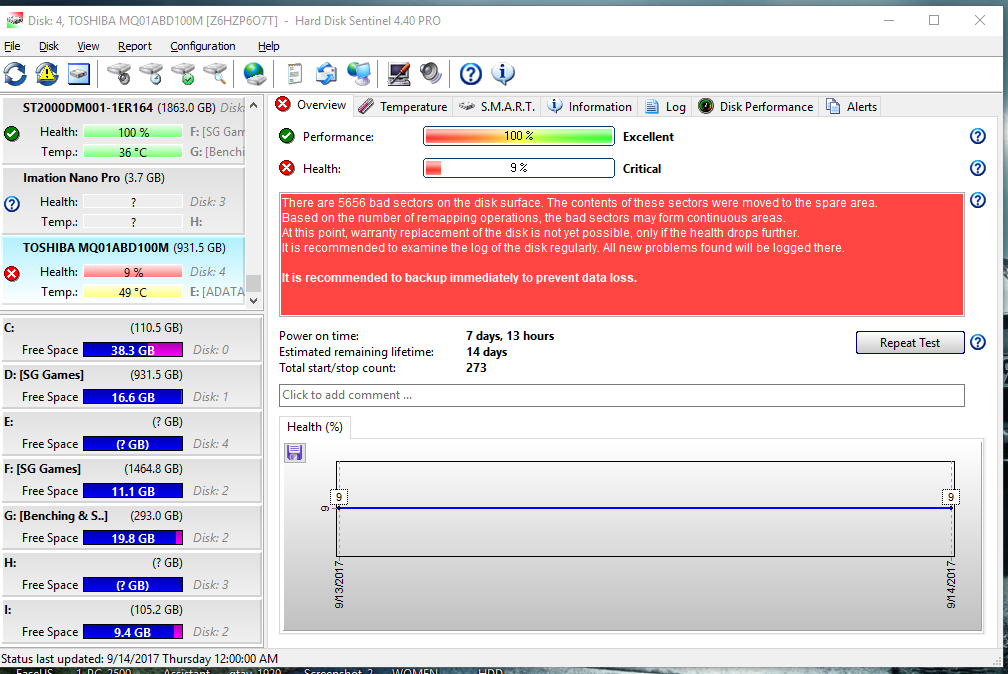Click the unknown status icon for Imation Nano Pro
The width and height of the screenshot is (1008, 674).
pos(12,204)
